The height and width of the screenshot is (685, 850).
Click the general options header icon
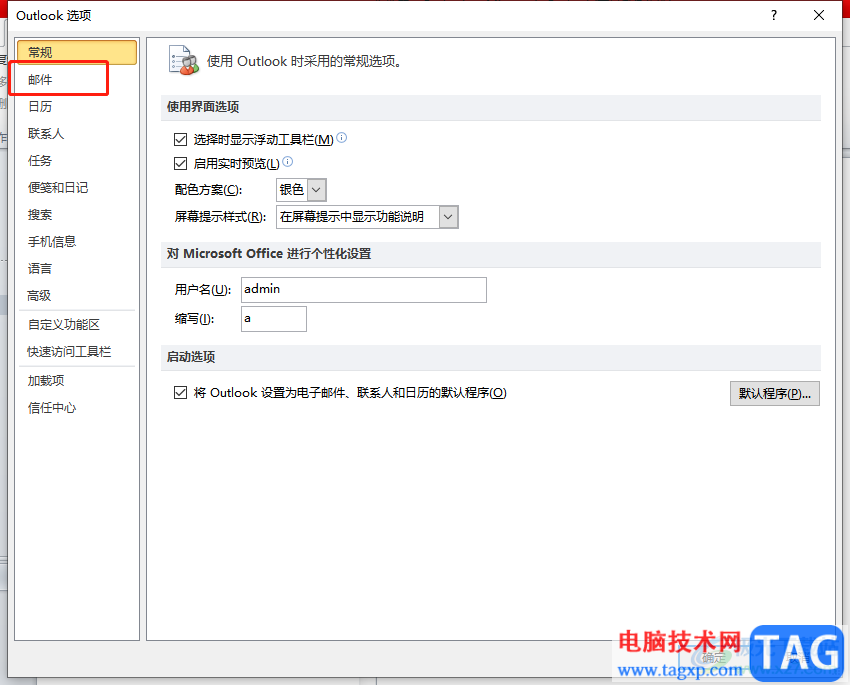[184, 60]
